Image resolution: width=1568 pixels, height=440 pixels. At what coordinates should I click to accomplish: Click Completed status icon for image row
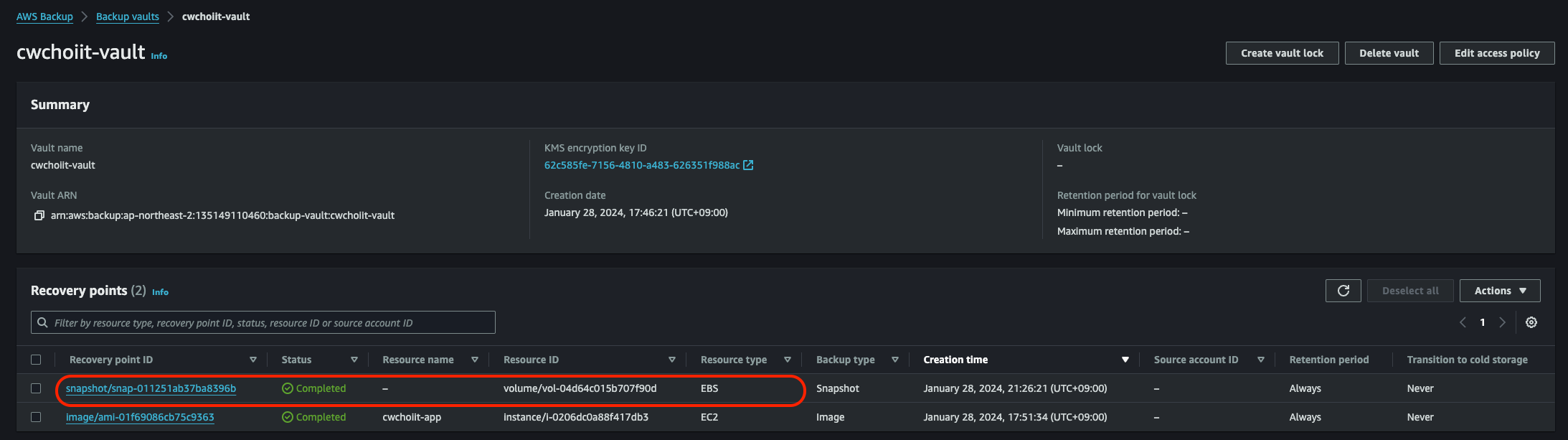point(288,417)
